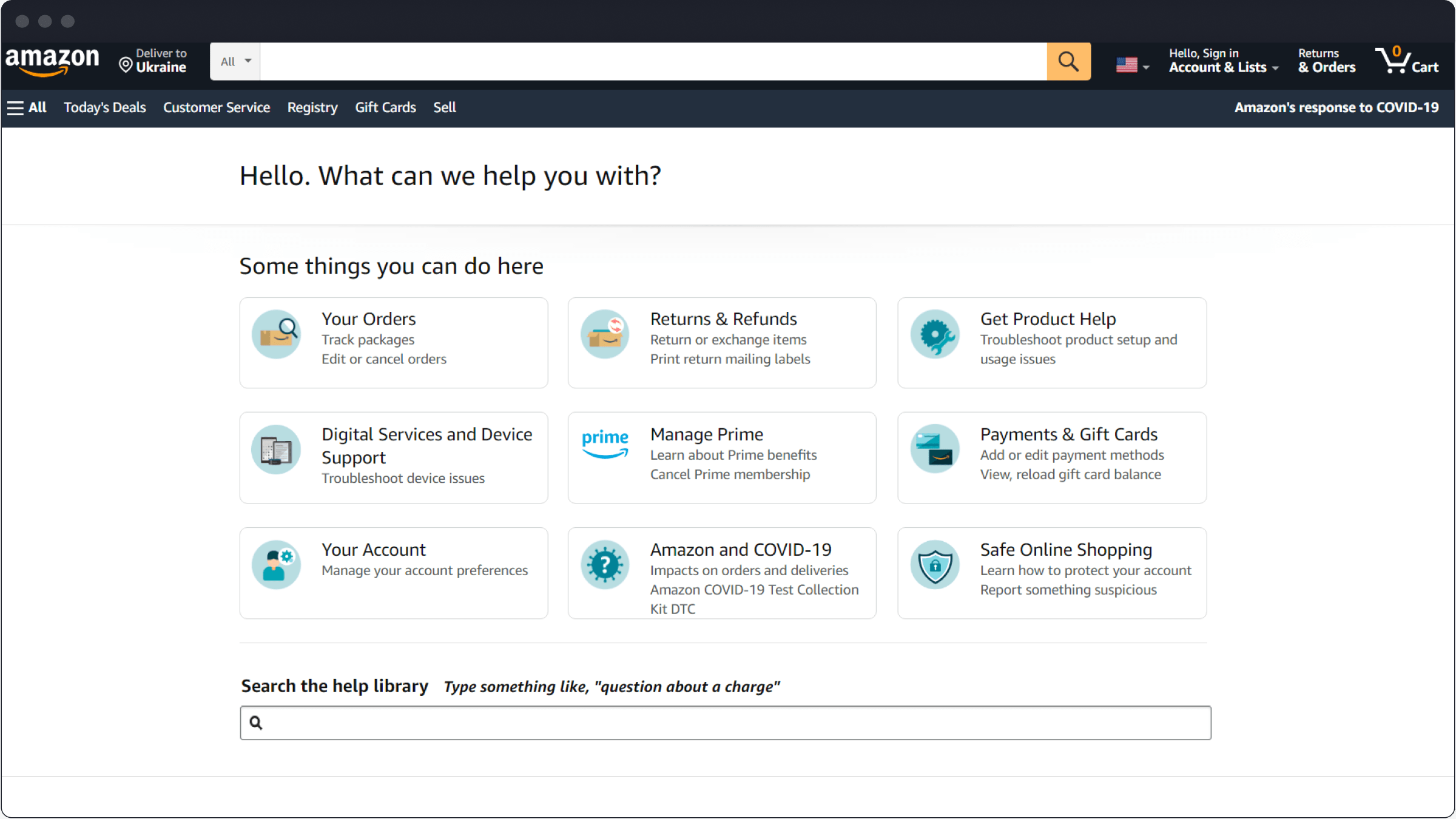Click the 'Troubleshoot product setup and usage issues' description
This screenshot has width=1456, height=819.
(1079, 349)
